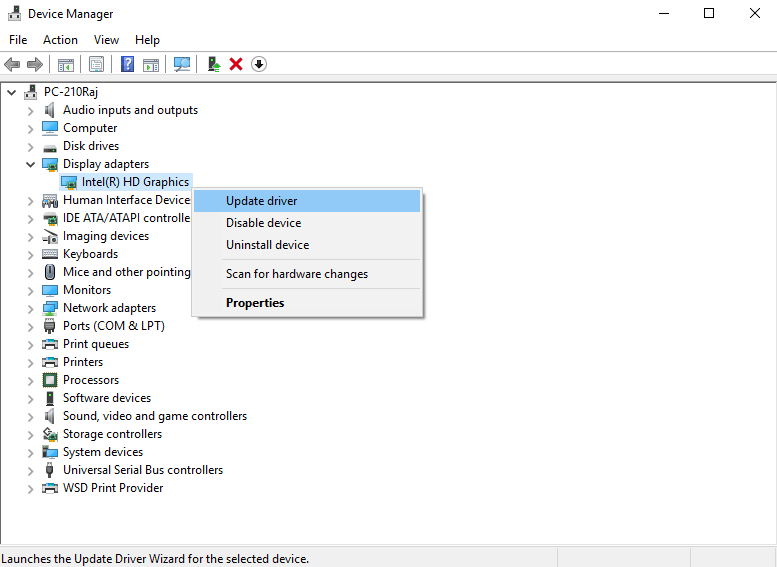This screenshot has width=777, height=567.
Task: Expand the Print queues chevron
Action: (x=31, y=344)
